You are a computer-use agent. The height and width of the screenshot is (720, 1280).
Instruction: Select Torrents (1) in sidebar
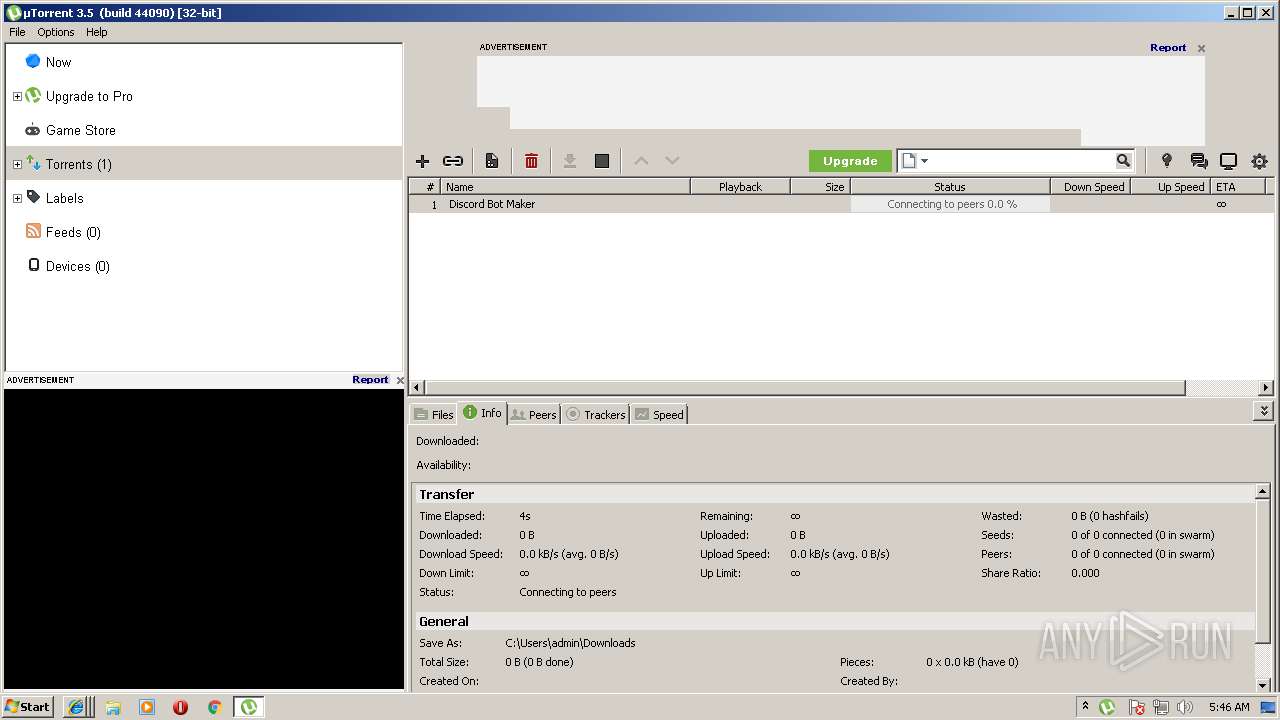(78, 164)
